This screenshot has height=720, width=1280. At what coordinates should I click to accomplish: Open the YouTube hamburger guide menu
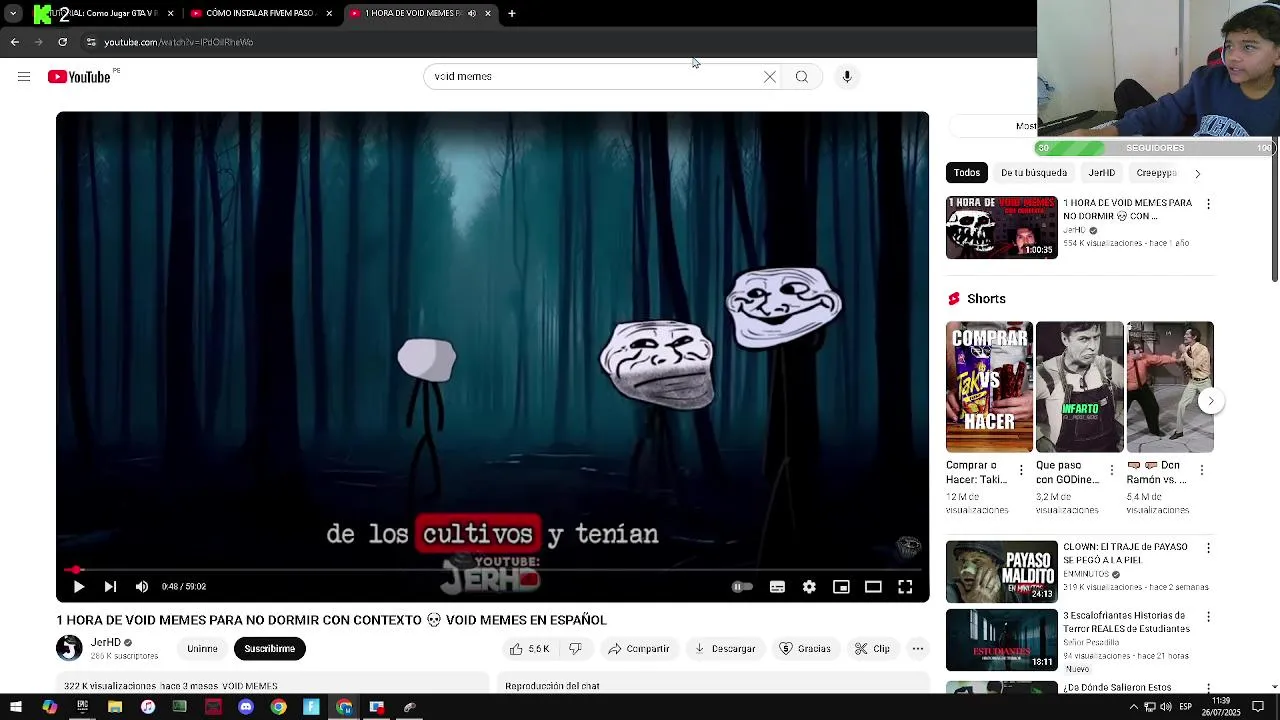pos(24,77)
